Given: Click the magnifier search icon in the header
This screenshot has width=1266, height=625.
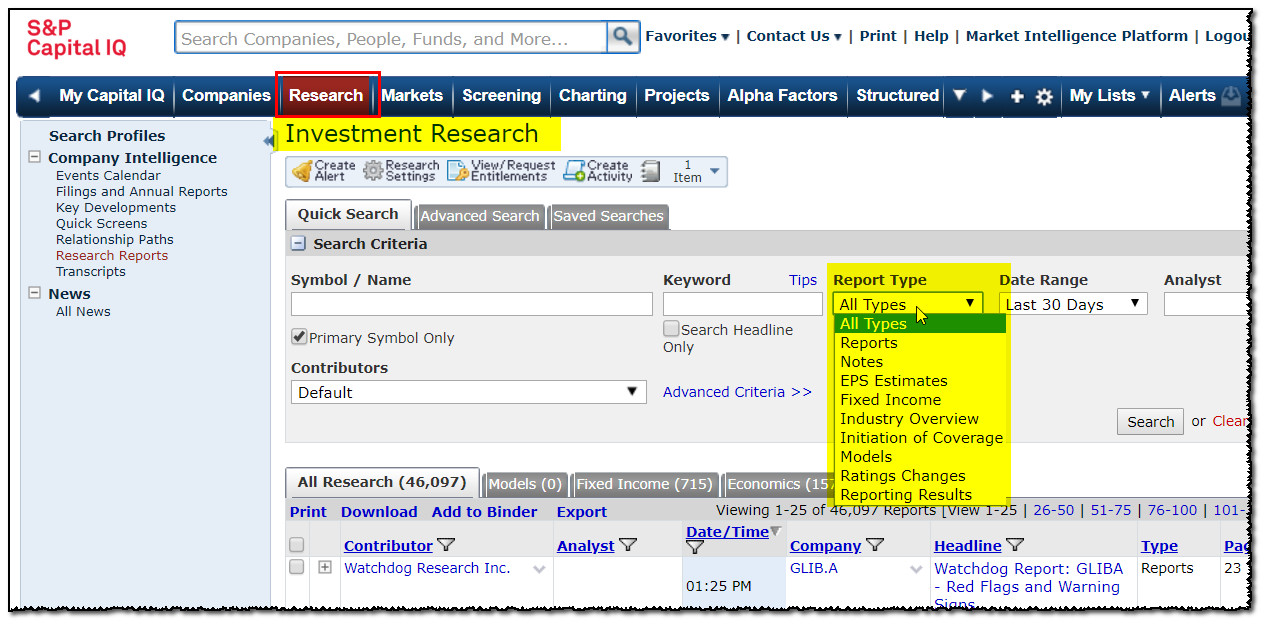Looking at the screenshot, I should [622, 37].
